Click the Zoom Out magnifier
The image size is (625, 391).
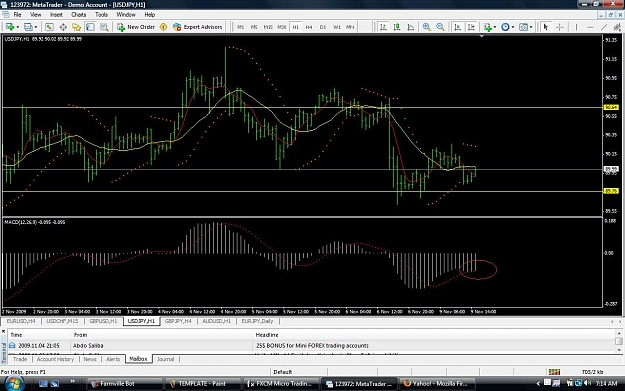(440, 27)
